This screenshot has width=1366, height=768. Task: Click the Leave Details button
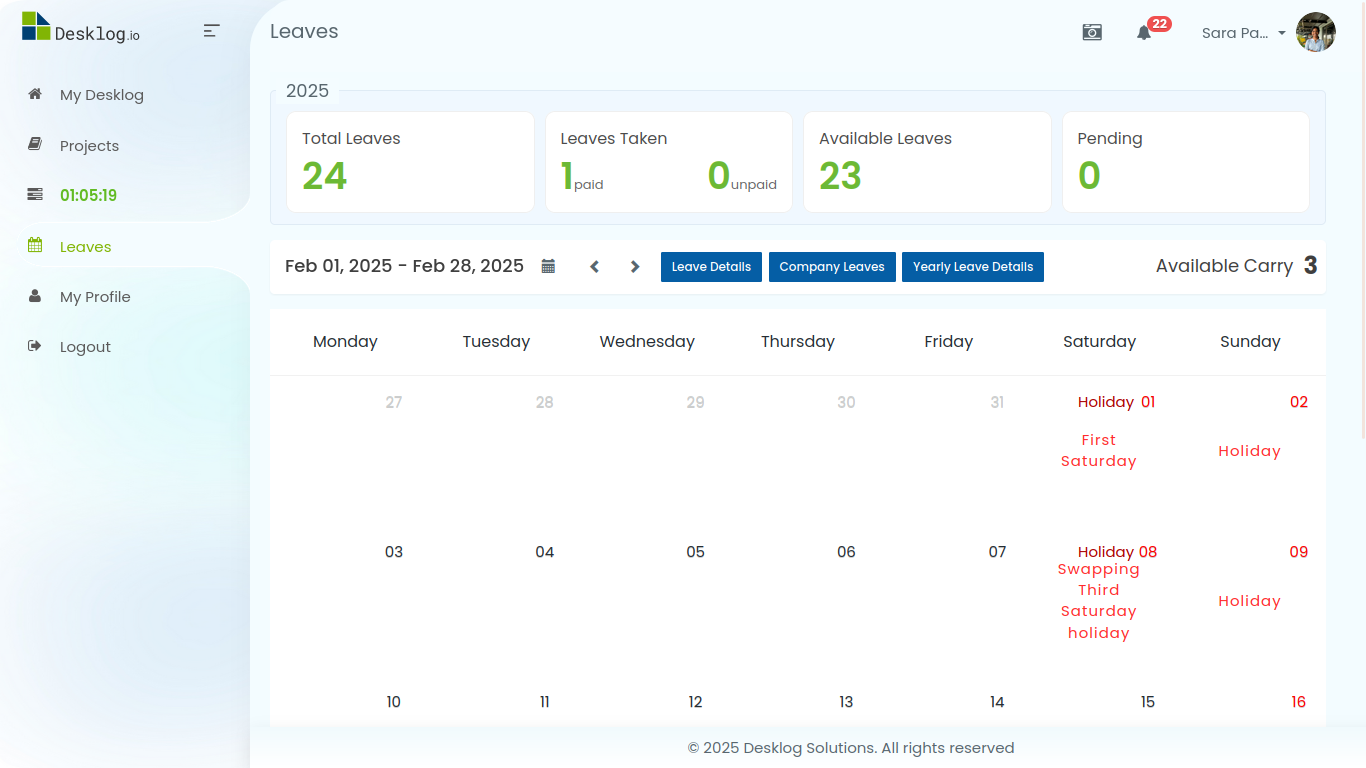[x=711, y=267]
